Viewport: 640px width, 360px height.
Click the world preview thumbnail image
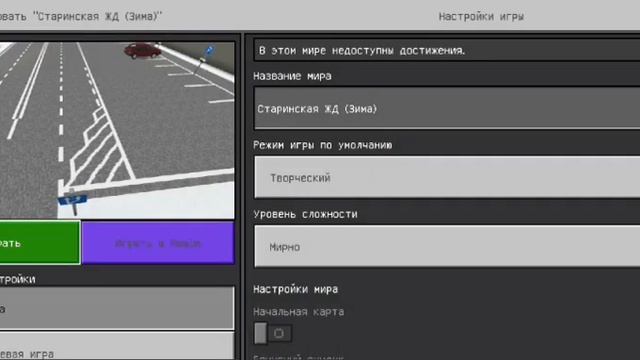[117, 130]
